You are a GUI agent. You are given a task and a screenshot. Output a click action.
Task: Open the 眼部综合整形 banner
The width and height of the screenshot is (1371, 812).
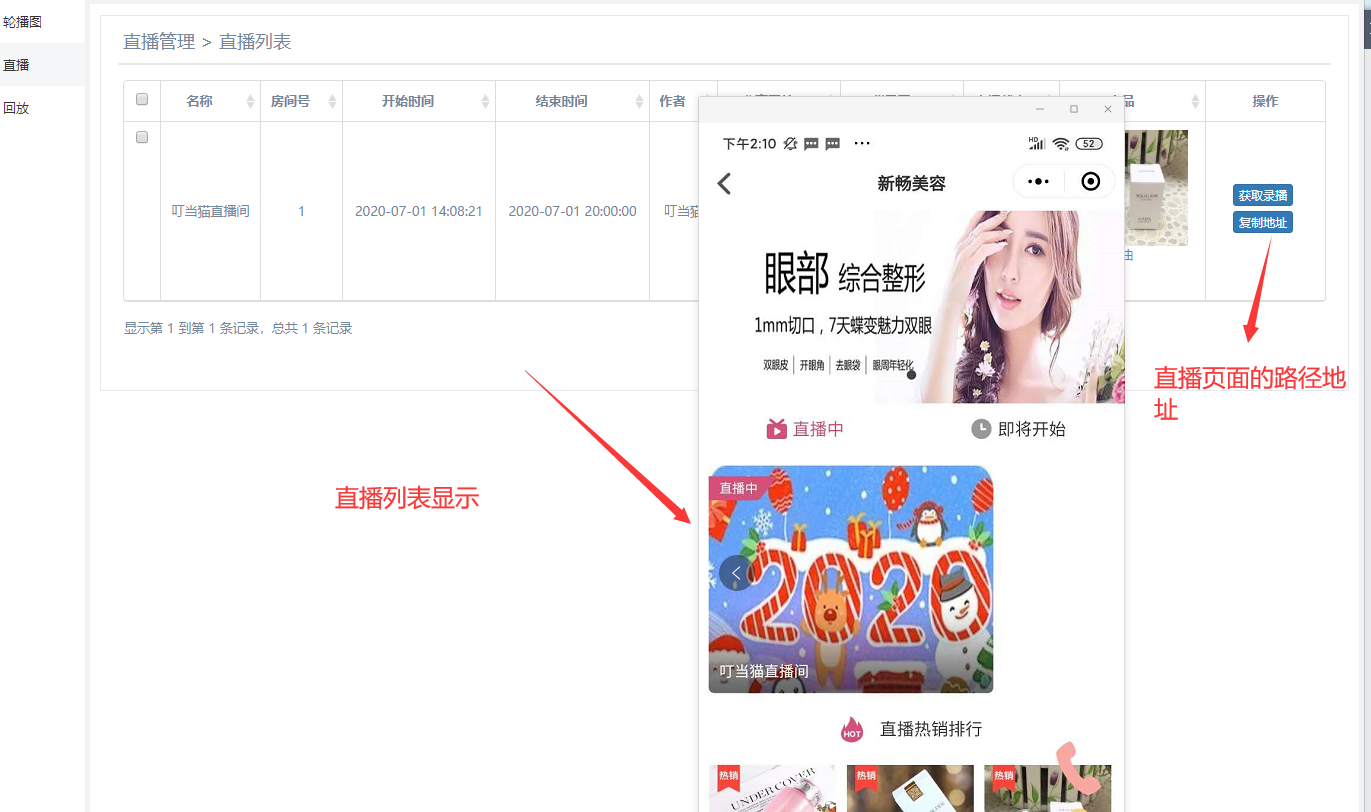click(x=911, y=307)
